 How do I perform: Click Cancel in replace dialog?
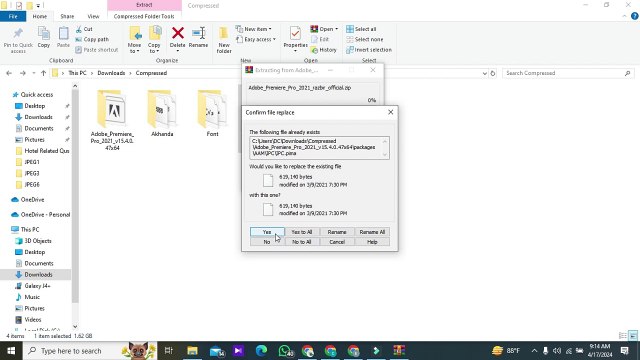(337, 242)
